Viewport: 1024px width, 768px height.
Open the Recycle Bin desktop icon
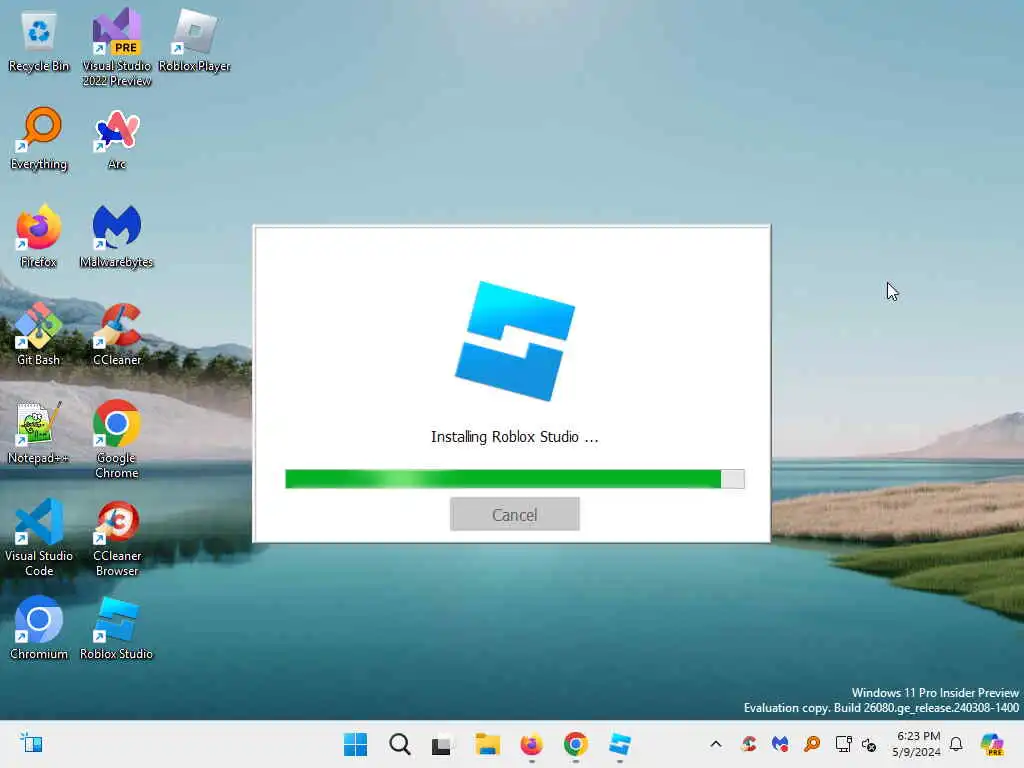pyautogui.click(x=39, y=42)
